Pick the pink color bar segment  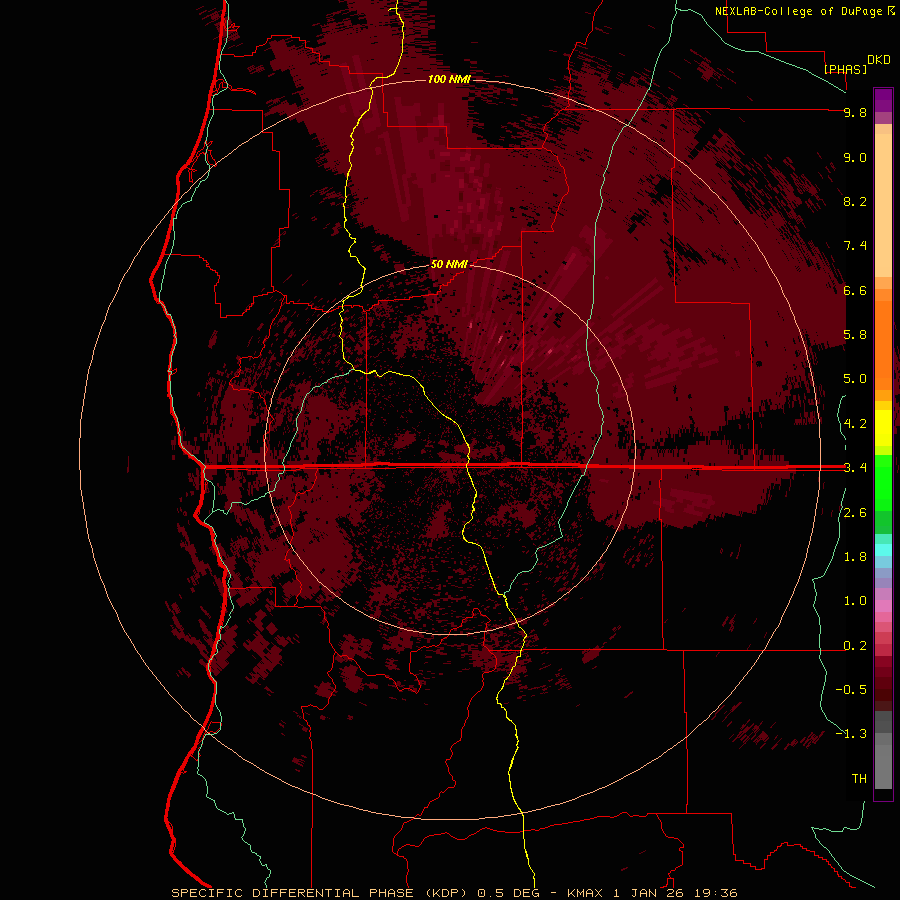tap(883, 606)
